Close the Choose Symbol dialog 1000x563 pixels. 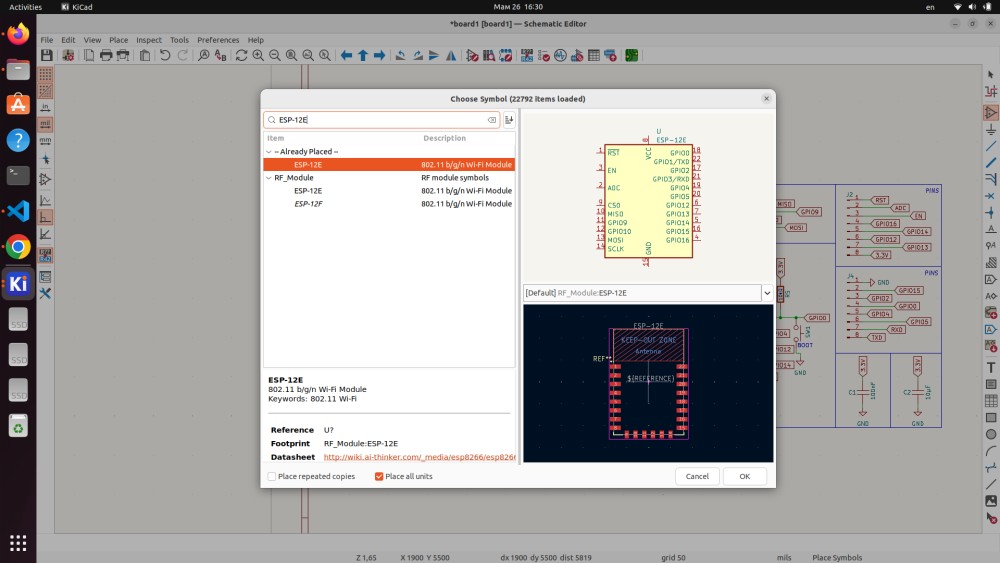tap(767, 99)
